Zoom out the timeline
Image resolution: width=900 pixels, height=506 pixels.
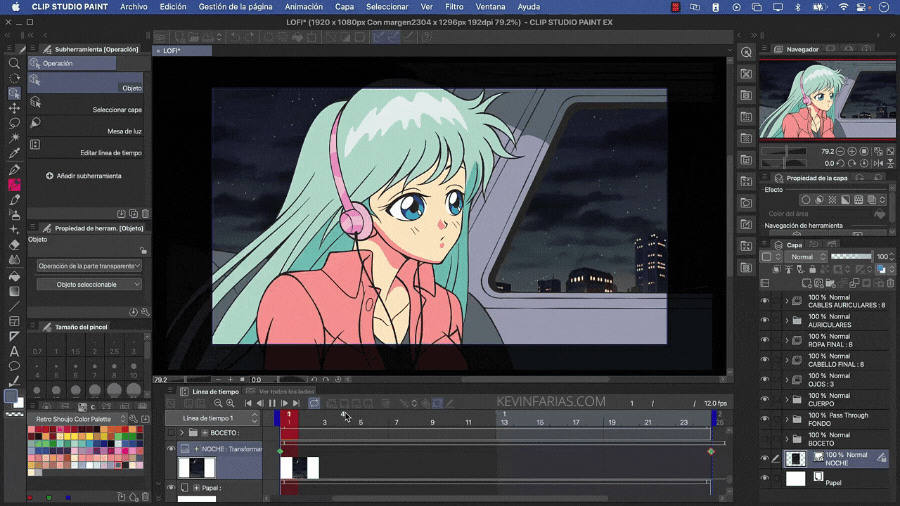point(218,403)
